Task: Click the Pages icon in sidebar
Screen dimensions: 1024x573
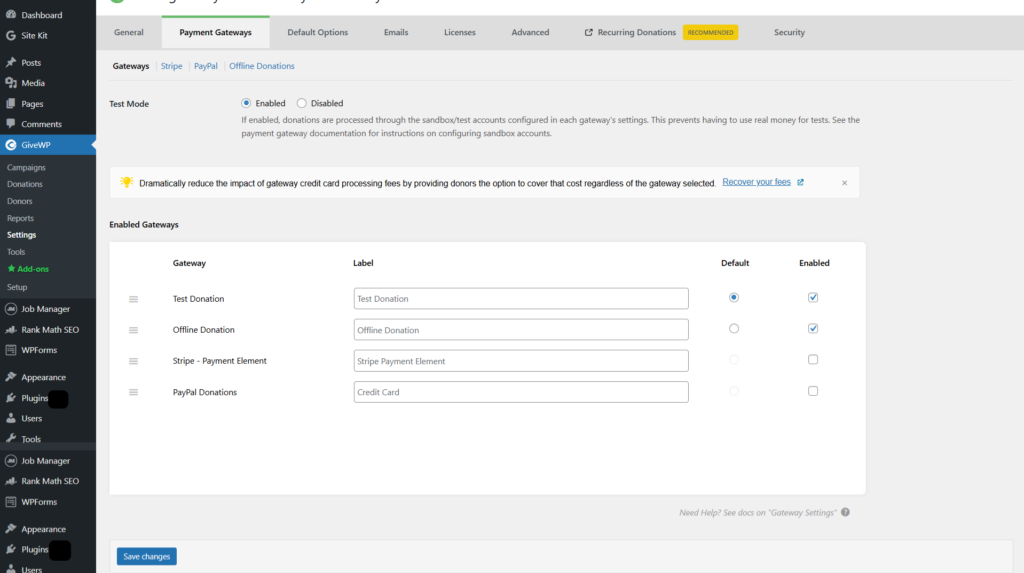Action: (x=10, y=103)
